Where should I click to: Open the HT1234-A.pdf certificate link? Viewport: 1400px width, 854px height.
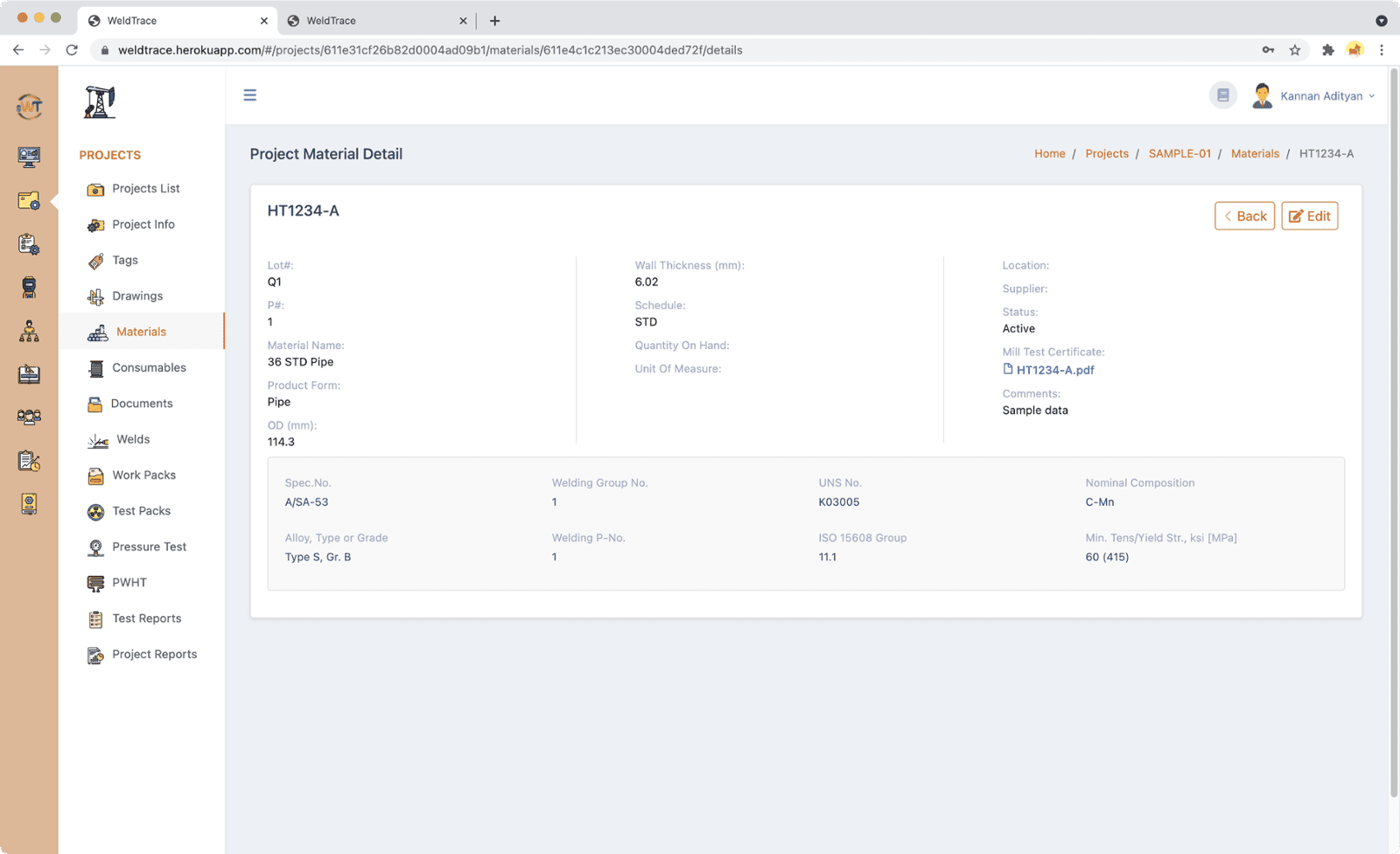click(1054, 370)
